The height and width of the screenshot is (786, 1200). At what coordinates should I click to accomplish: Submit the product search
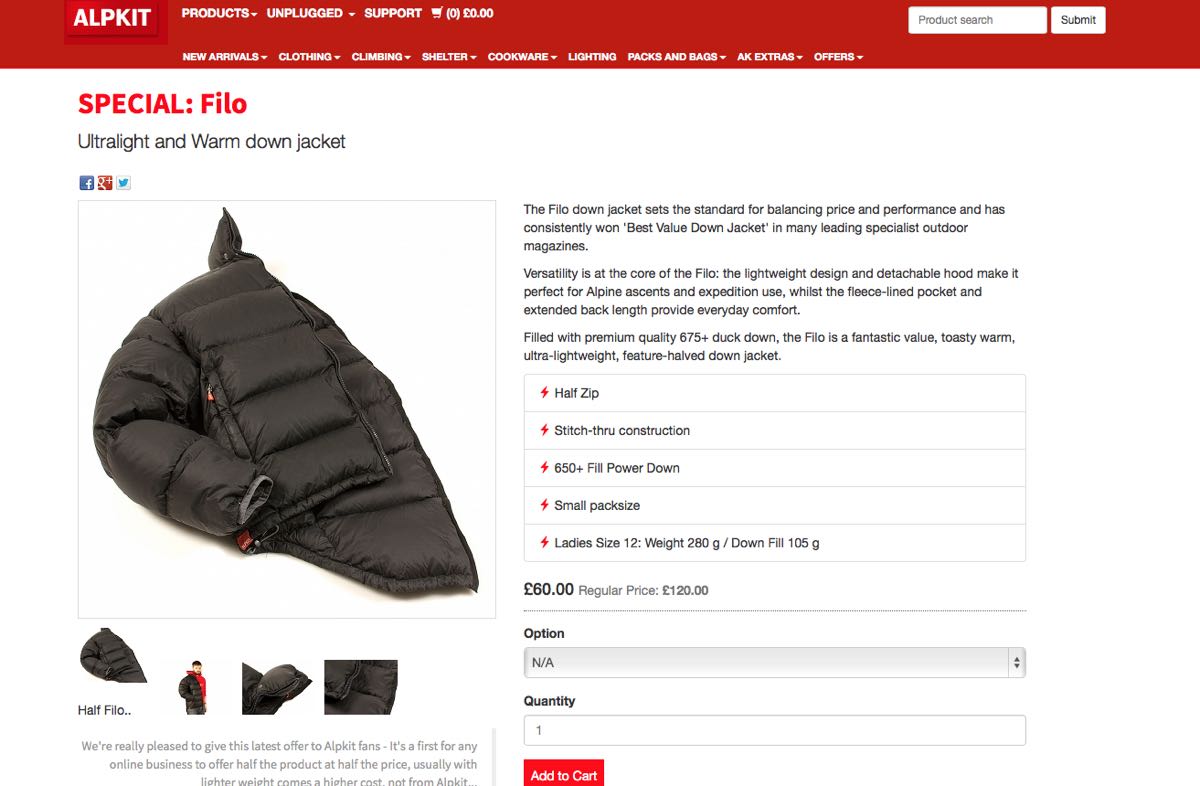pos(1078,20)
